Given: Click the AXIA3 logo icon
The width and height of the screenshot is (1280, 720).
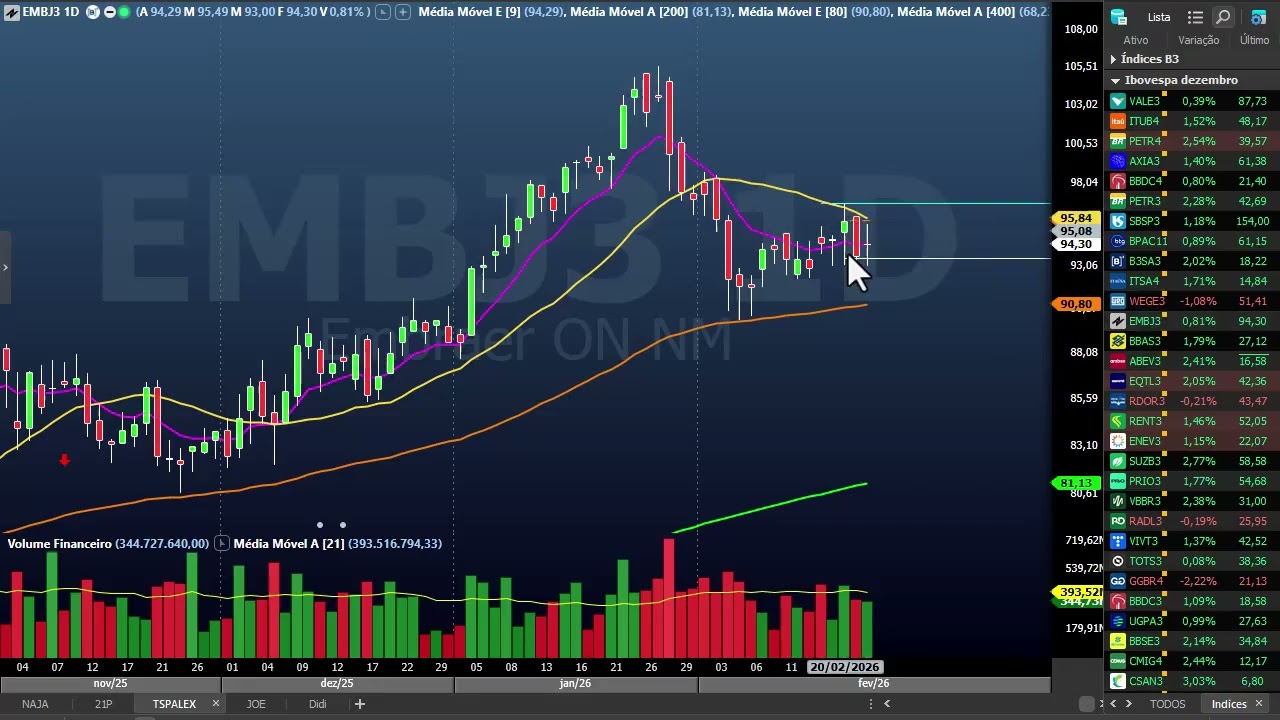Looking at the screenshot, I should click(x=1118, y=161).
